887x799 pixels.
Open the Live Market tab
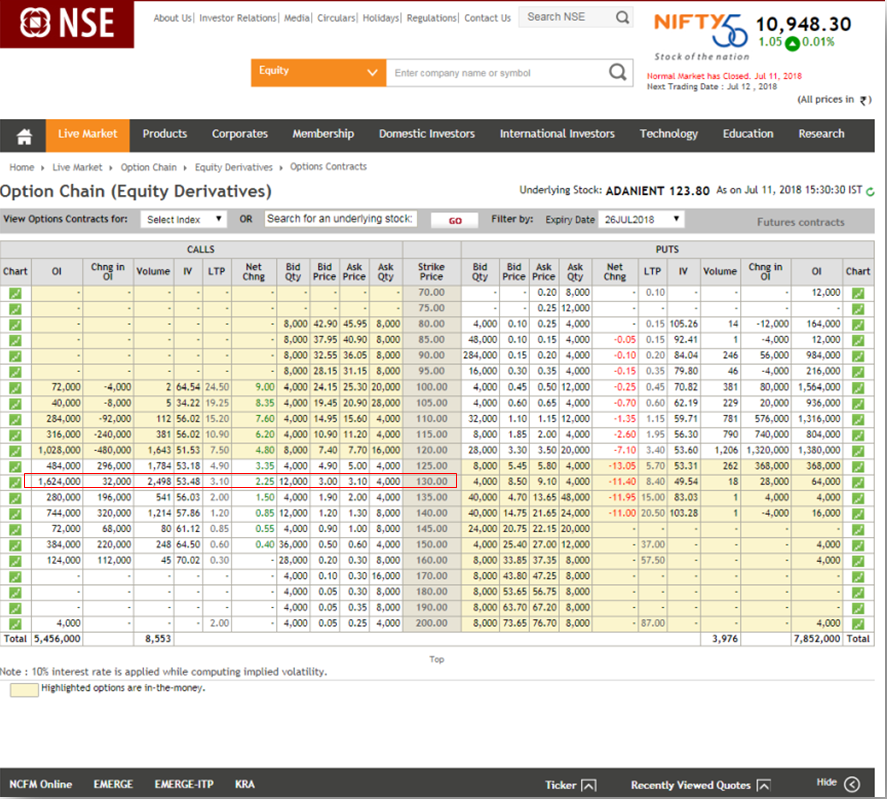88,135
